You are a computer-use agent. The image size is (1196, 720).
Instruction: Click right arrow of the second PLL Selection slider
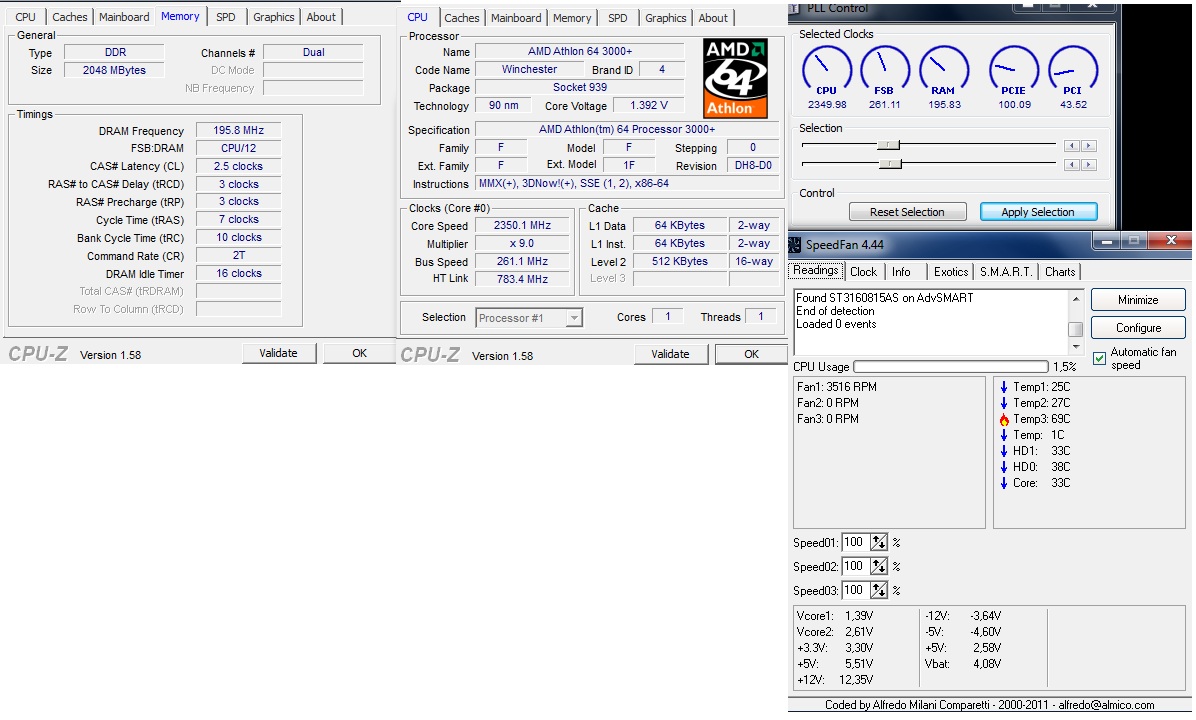coord(1089,165)
